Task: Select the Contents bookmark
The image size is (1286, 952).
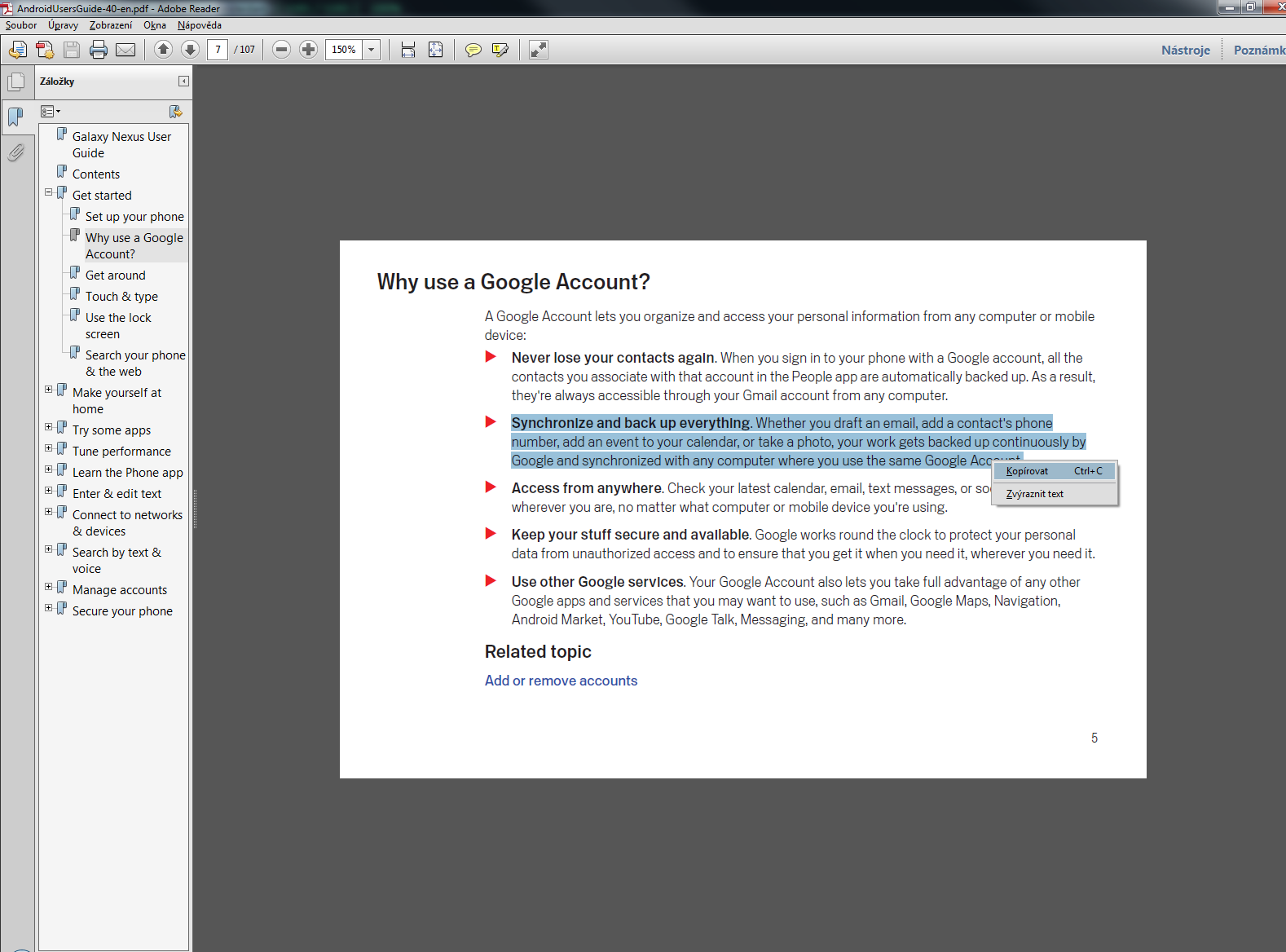Action: [96, 174]
